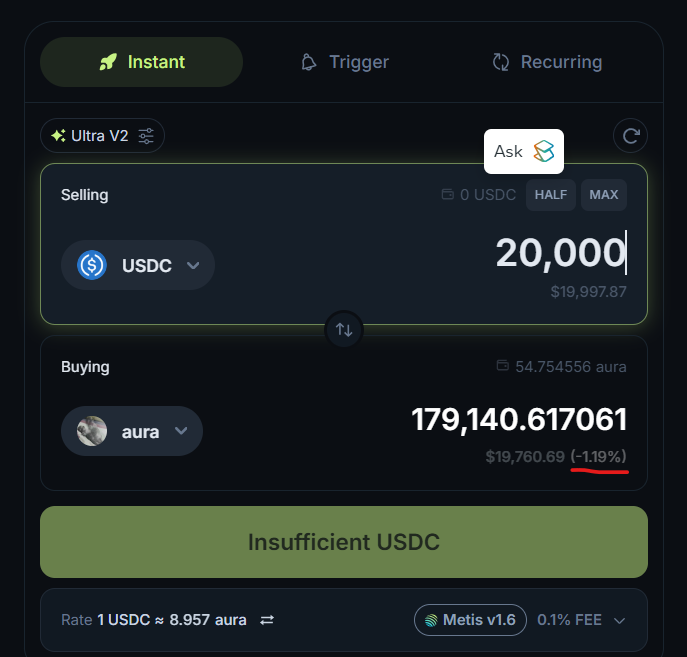
Task: Open the Recurring tab
Action: (x=547, y=62)
